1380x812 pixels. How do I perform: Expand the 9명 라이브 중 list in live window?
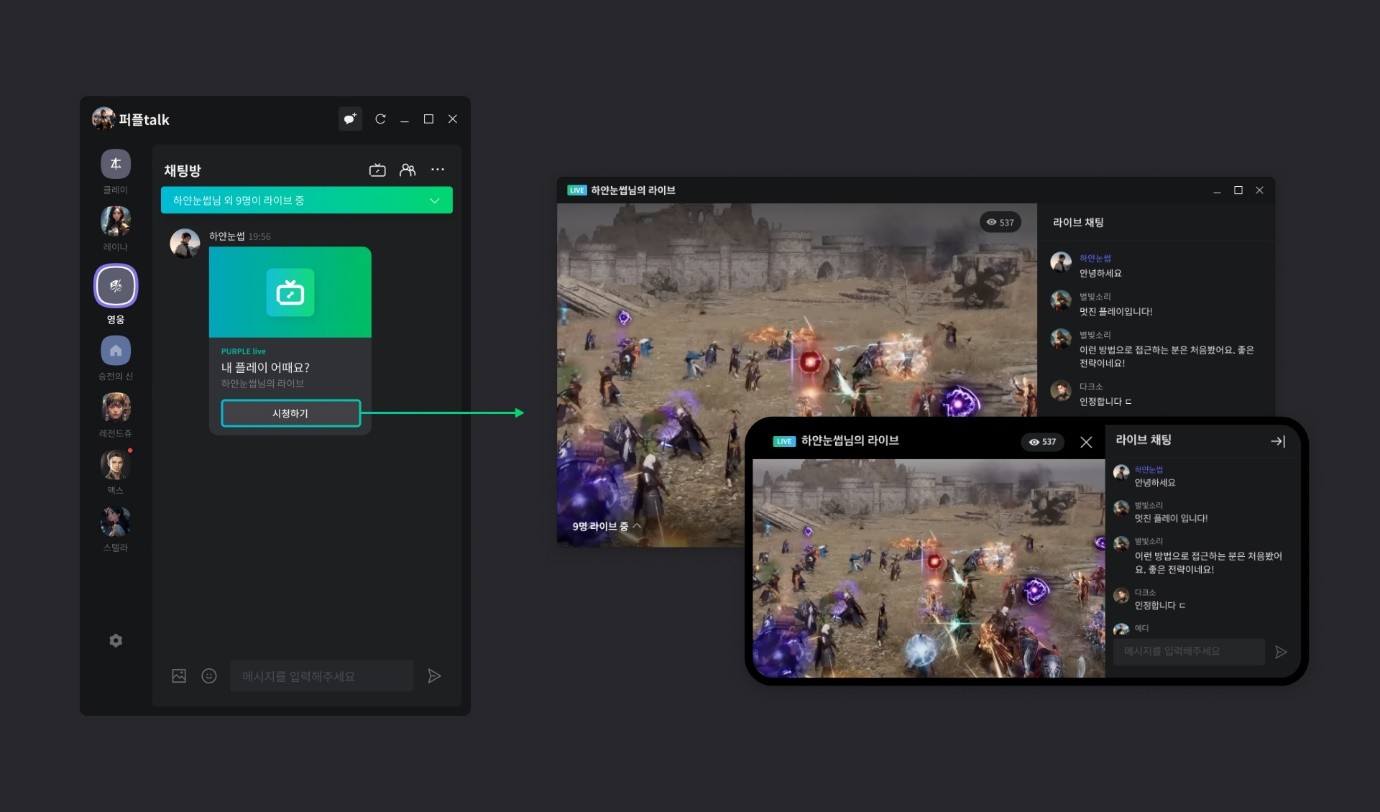pyautogui.click(x=607, y=526)
